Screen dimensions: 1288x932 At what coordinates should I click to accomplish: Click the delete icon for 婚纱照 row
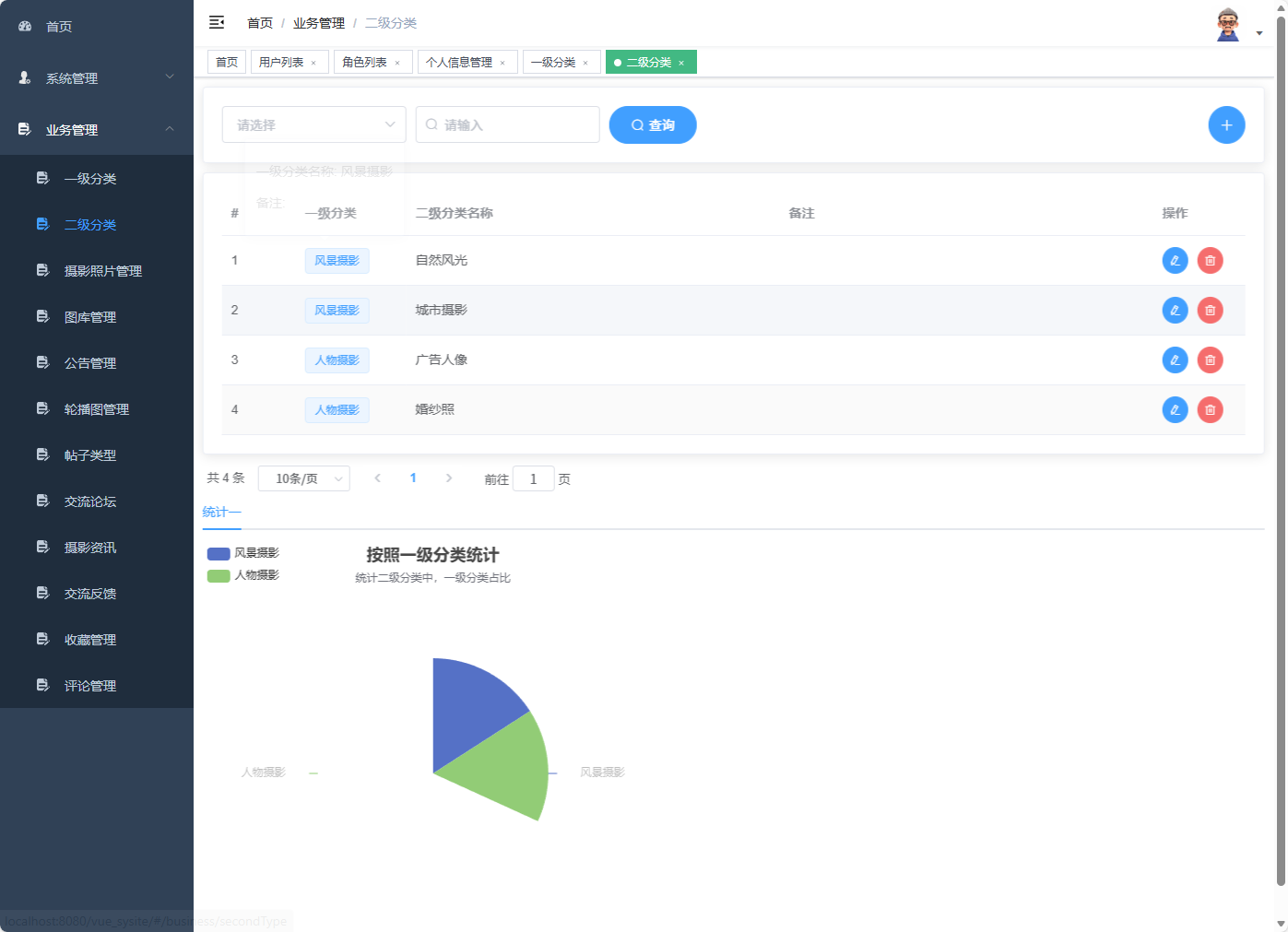click(x=1210, y=409)
